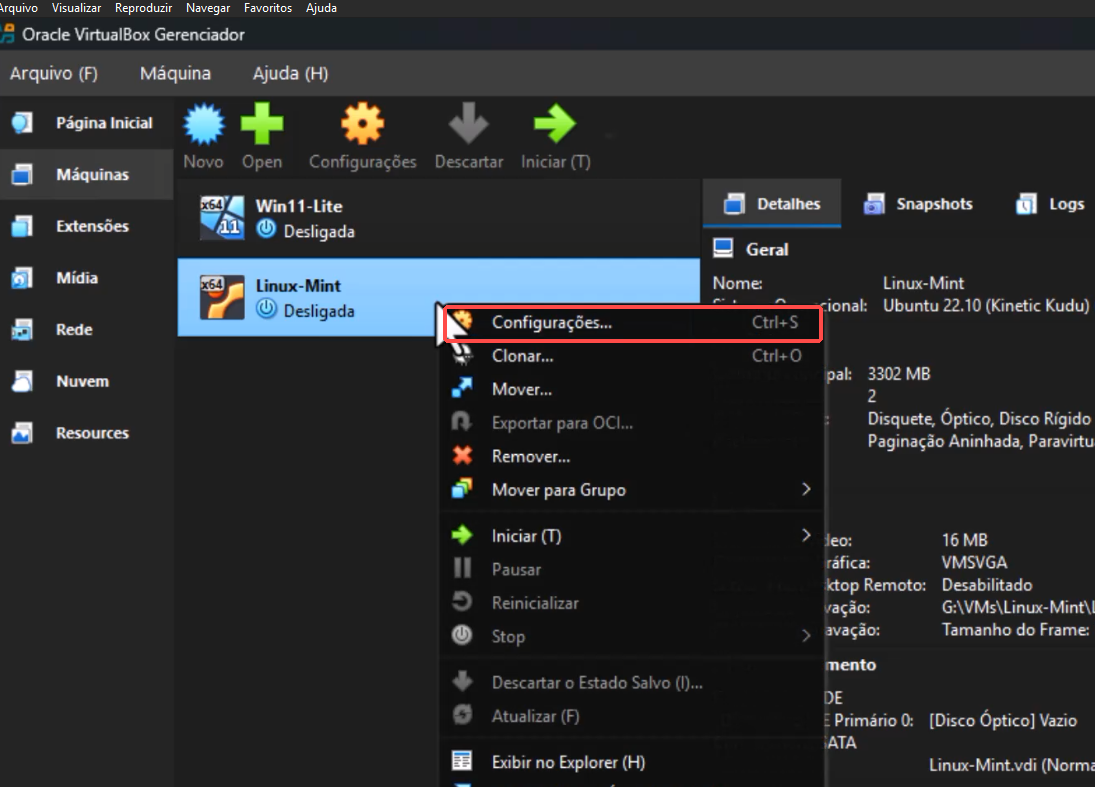Open the Resources sidebar section
The image size is (1095, 787).
tap(87, 433)
